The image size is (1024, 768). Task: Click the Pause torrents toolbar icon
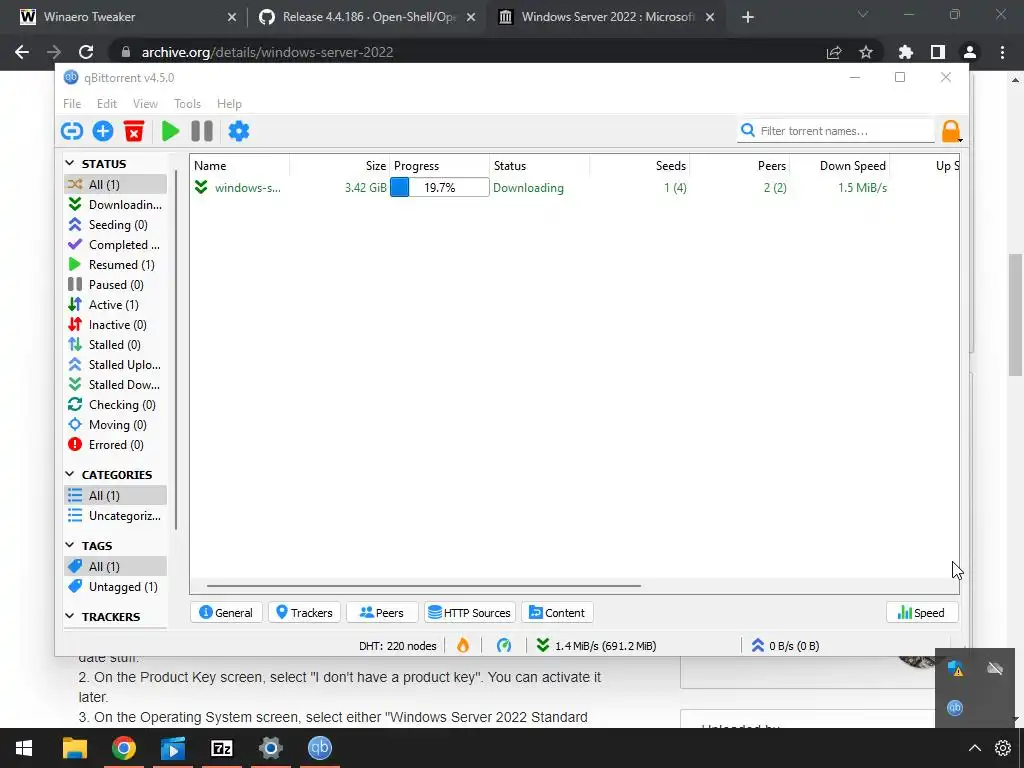[202, 131]
